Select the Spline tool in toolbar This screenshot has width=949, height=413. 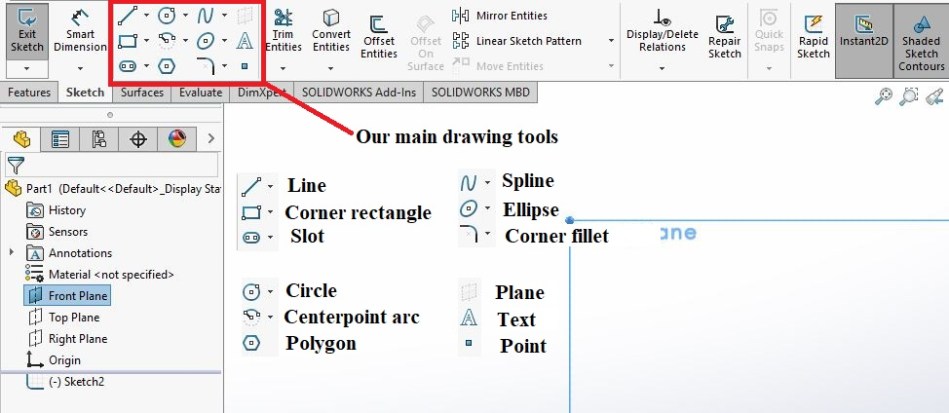206,16
